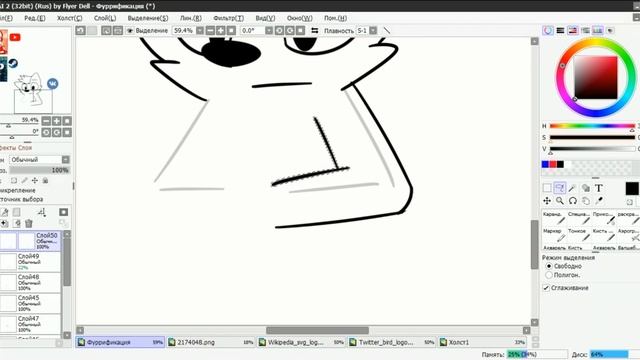Image resolution: width=640 pixels, height=360 pixels.
Task: Open the Слой(L) menu
Action: [105, 18]
